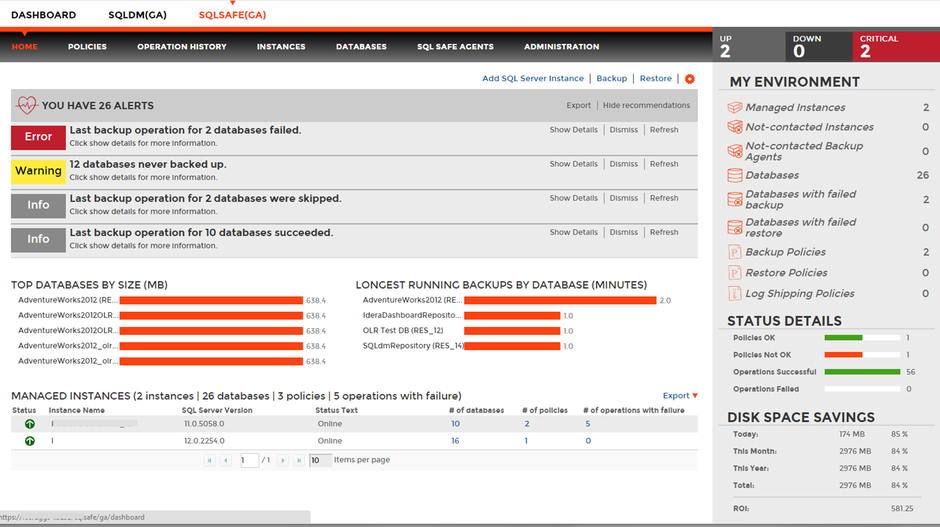The width and height of the screenshot is (940, 527).
Task: Click the Policies OK progress bar
Action: click(862, 338)
